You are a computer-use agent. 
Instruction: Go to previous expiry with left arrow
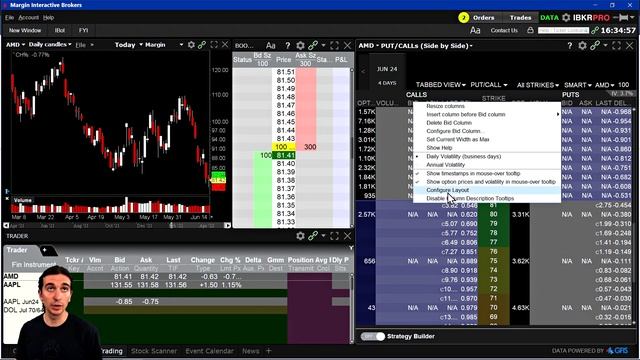click(363, 71)
